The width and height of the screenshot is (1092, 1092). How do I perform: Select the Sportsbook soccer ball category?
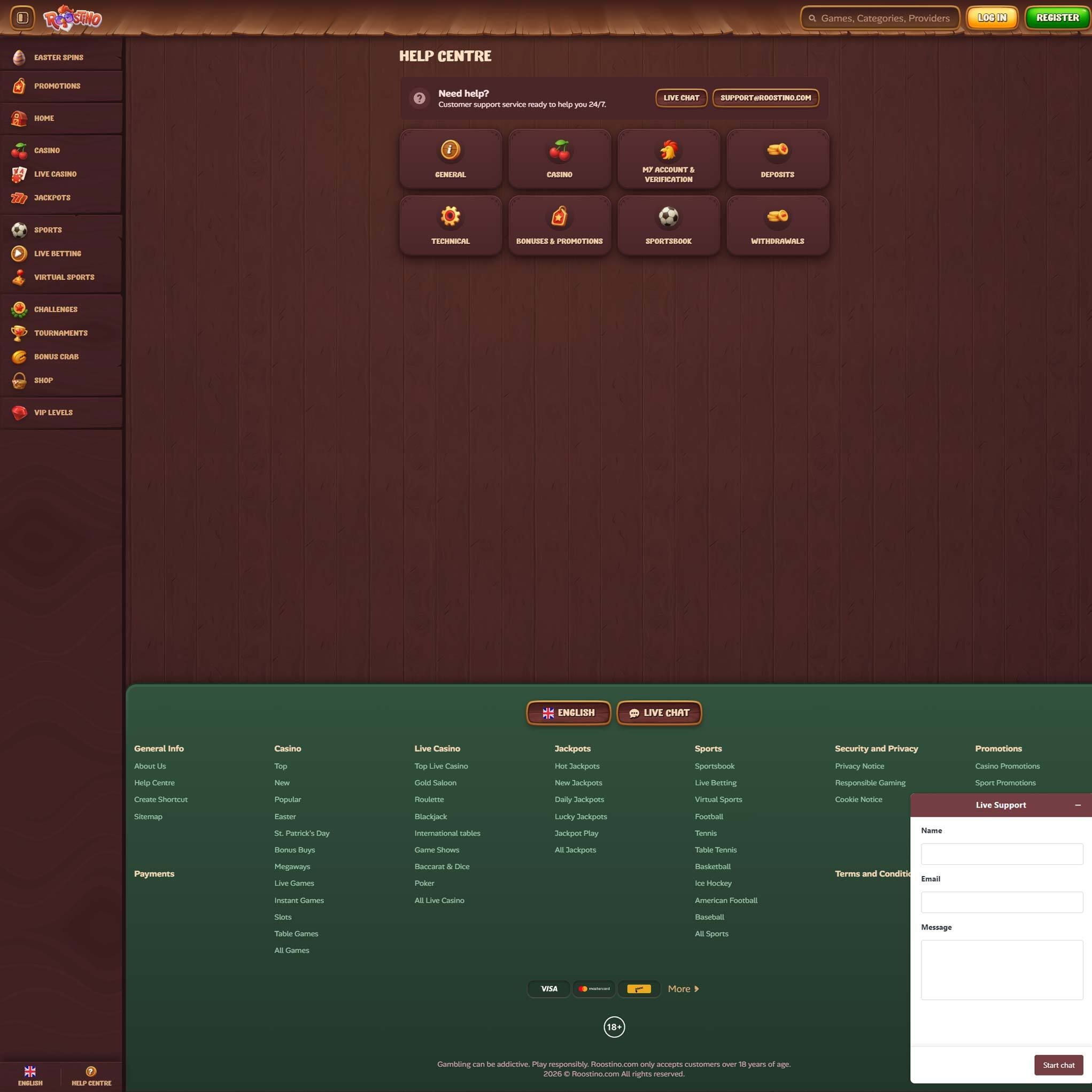(668, 226)
